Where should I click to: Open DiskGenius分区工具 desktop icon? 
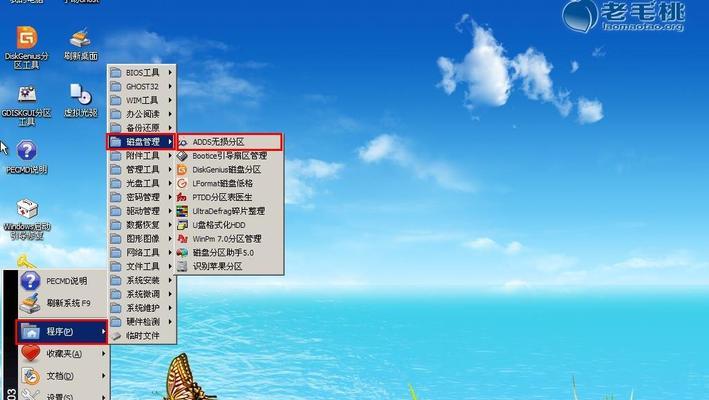27,38
